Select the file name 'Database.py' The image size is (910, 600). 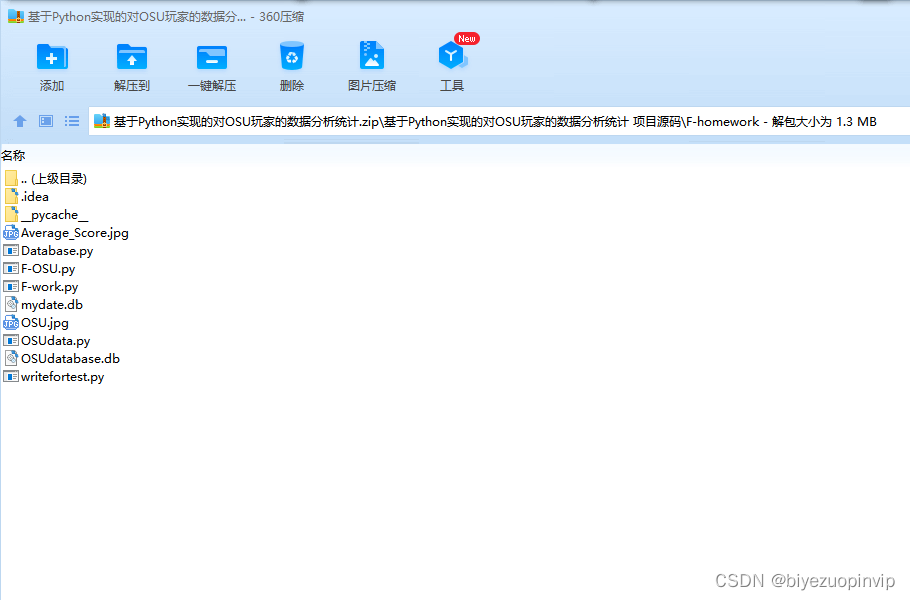pyautogui.click(x=57, y=251)
